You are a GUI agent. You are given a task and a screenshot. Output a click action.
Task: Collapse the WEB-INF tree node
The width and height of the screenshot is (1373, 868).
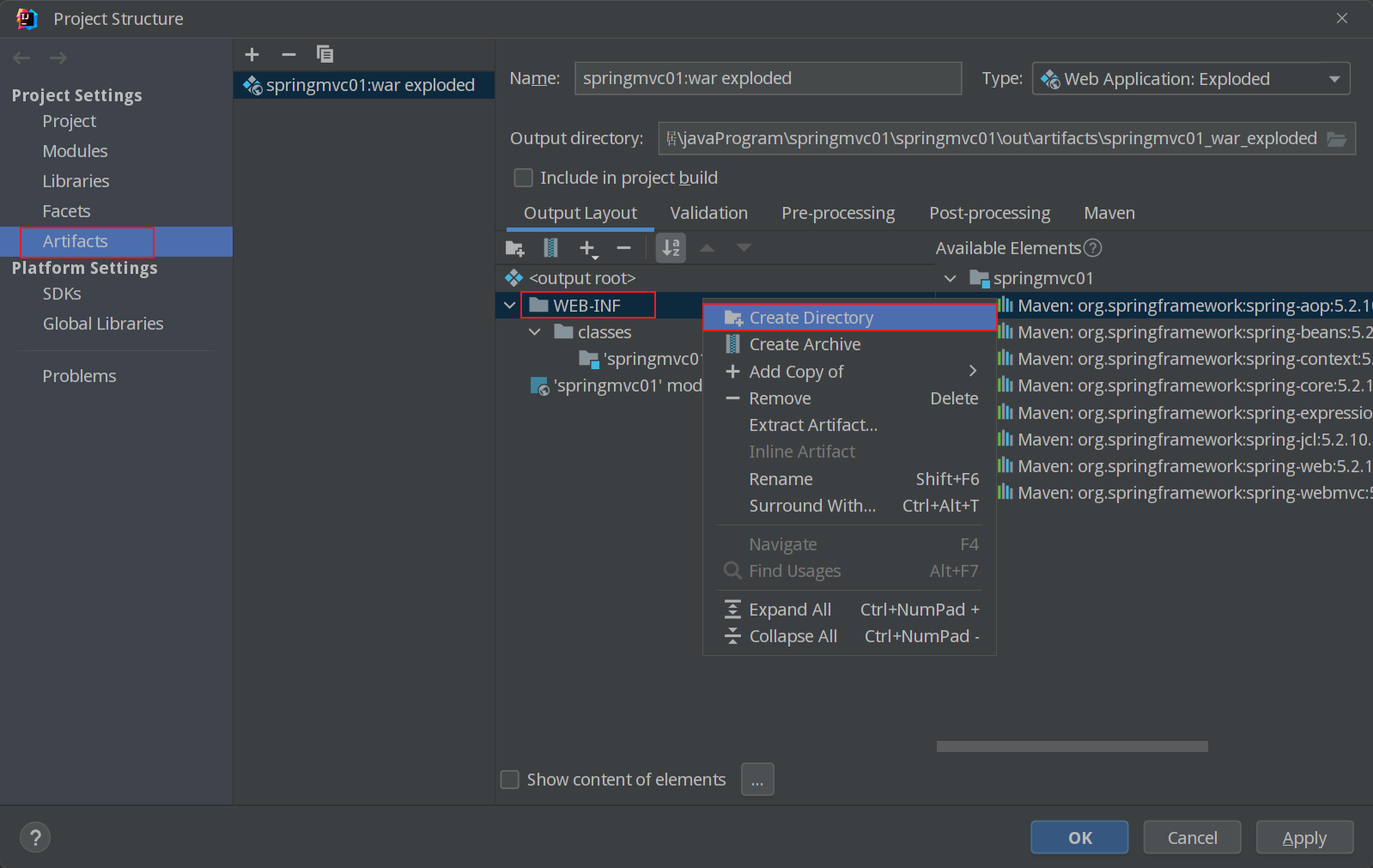point(510,306)
